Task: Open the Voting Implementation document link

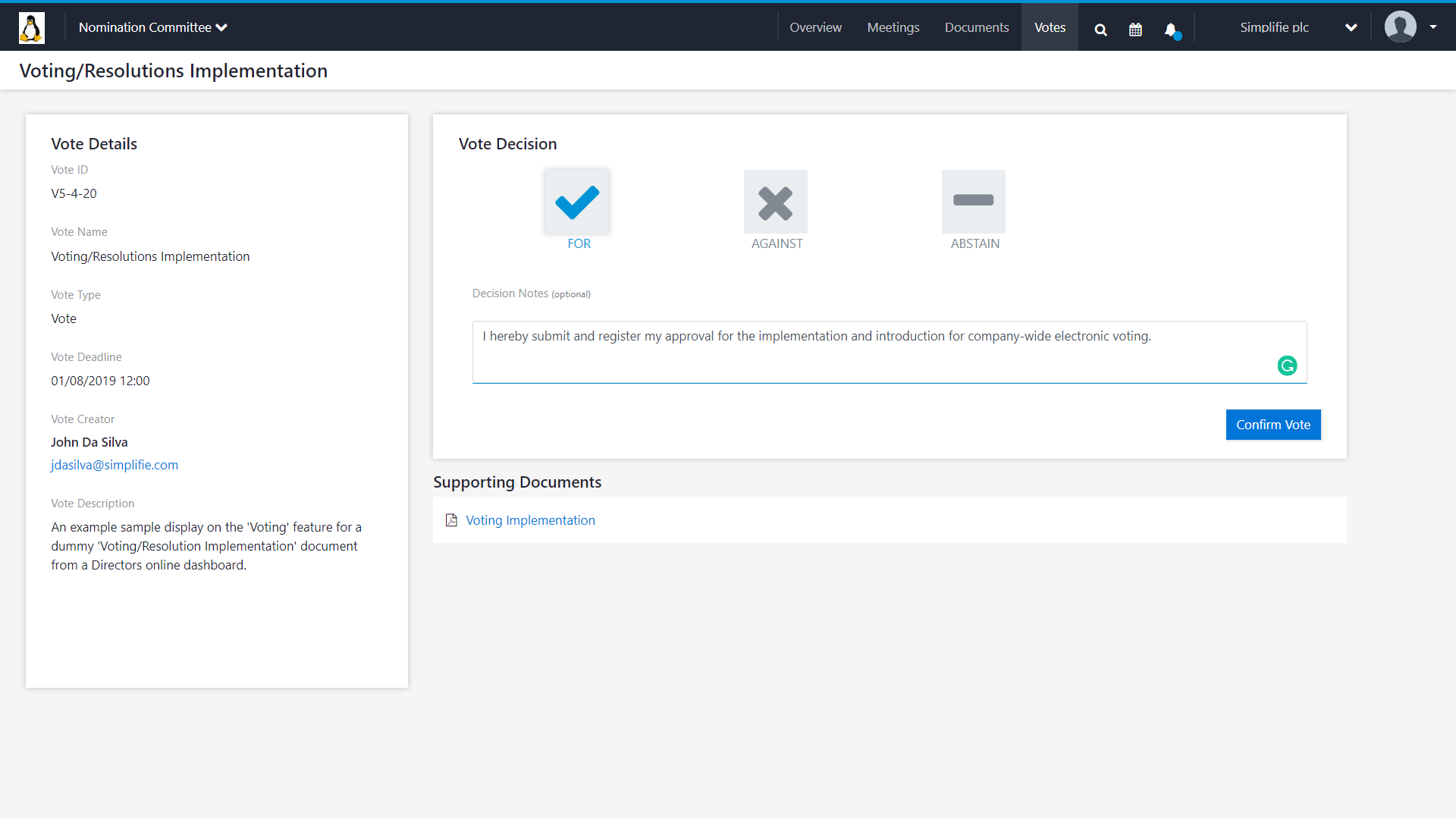Action: click(x=530, y=520)
